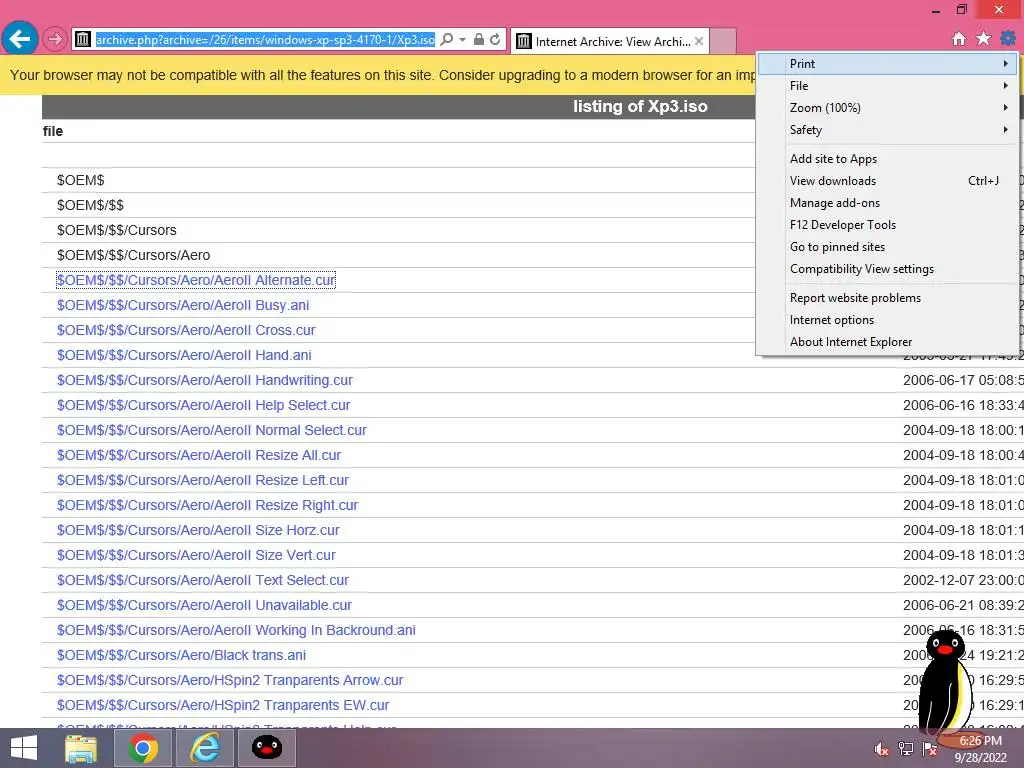Launch Google Chrome from taskbar
Screen dimensions: 1024x768
tap(143, 748)
